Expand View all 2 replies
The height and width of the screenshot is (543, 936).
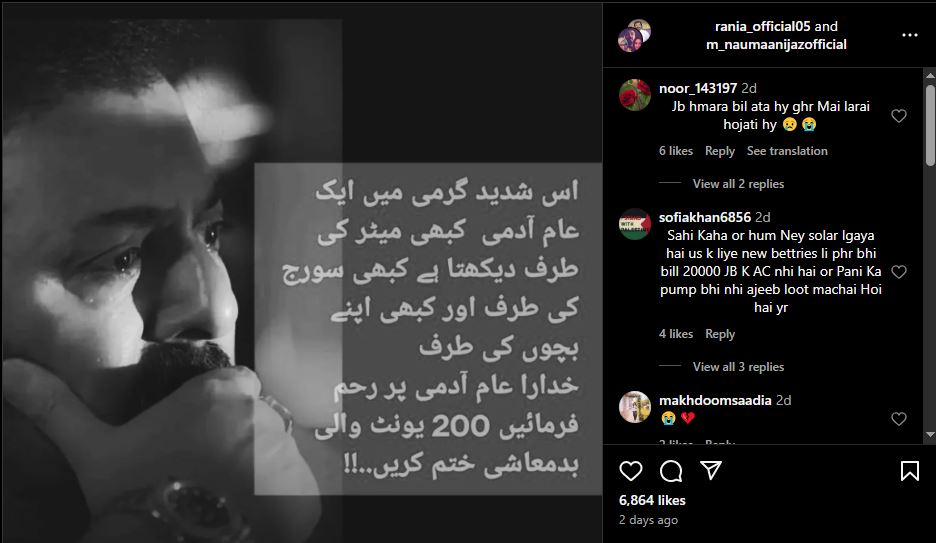click(738, 184)
